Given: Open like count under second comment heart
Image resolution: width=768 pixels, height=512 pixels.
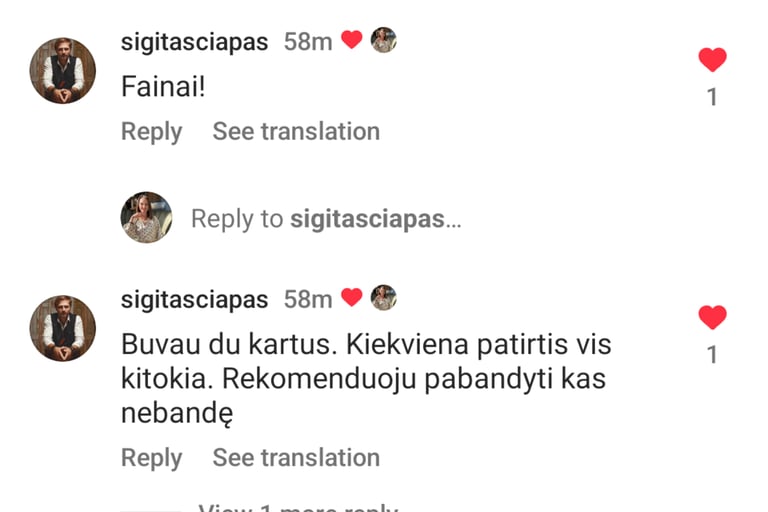Looking at the screenshot, I should pos(712,355).
